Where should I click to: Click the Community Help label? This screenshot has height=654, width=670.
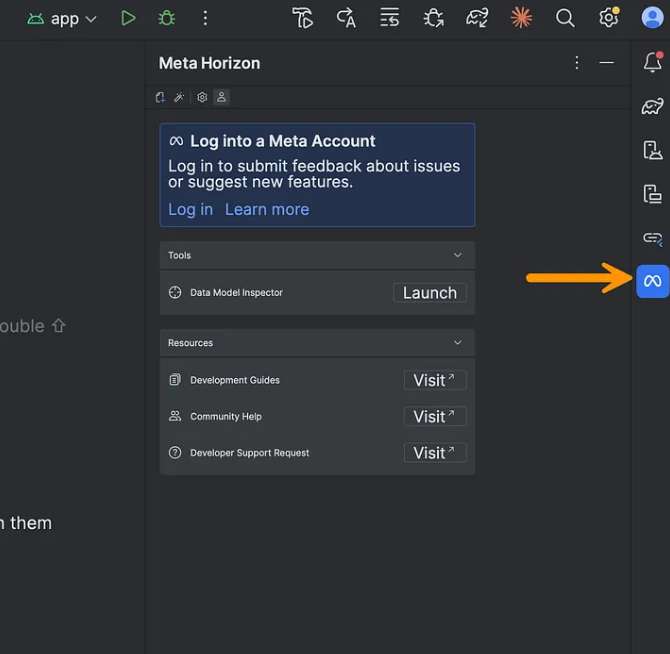226,416
